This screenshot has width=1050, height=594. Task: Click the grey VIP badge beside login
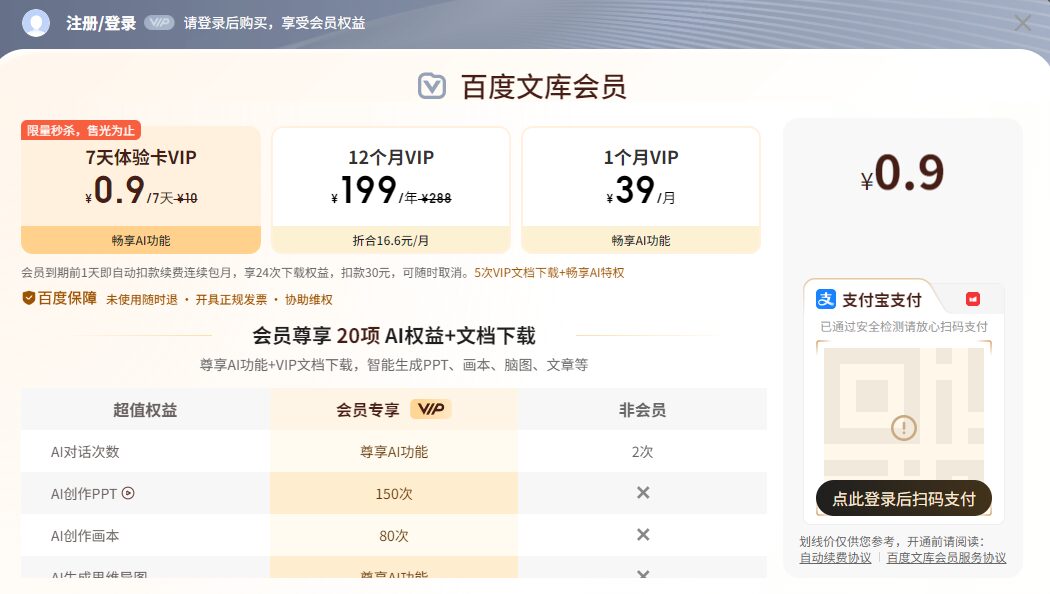159,23
